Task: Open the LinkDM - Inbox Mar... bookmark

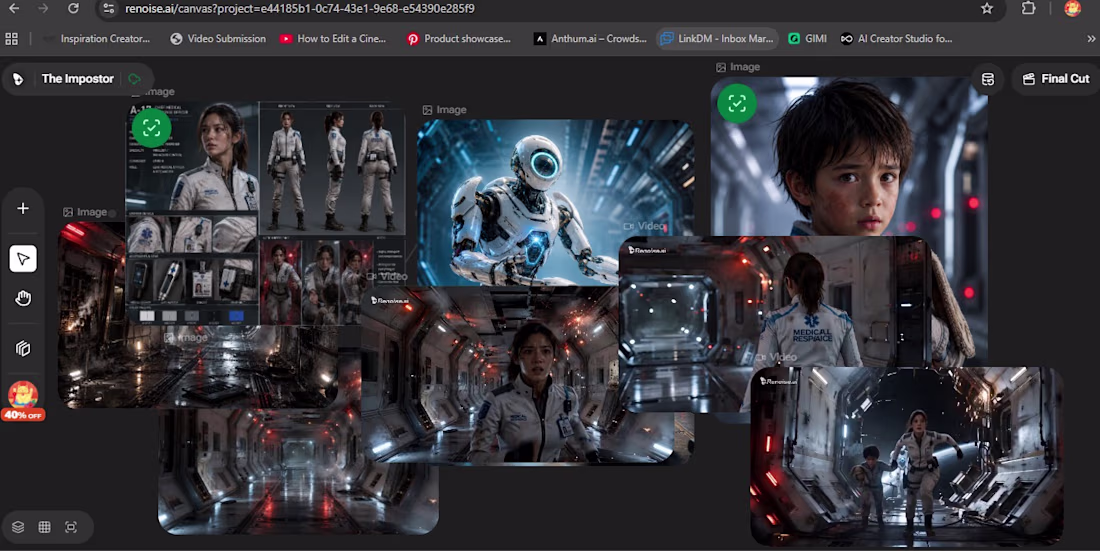Action: [x=717, y=39]
